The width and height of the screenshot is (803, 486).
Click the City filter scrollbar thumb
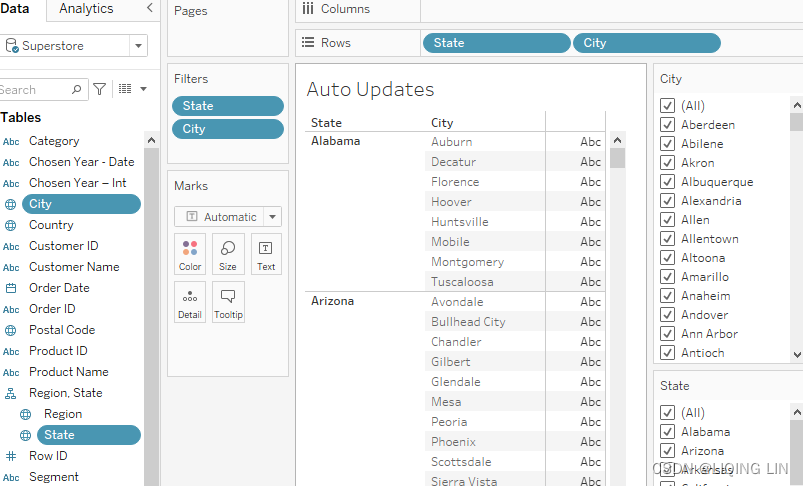point(797,122)
